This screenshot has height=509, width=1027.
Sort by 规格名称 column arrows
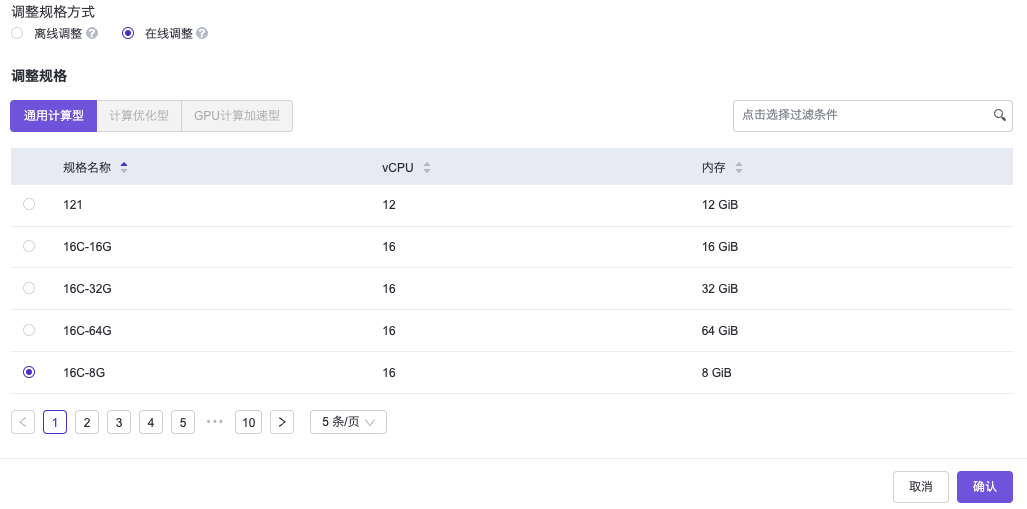[124, 167]
